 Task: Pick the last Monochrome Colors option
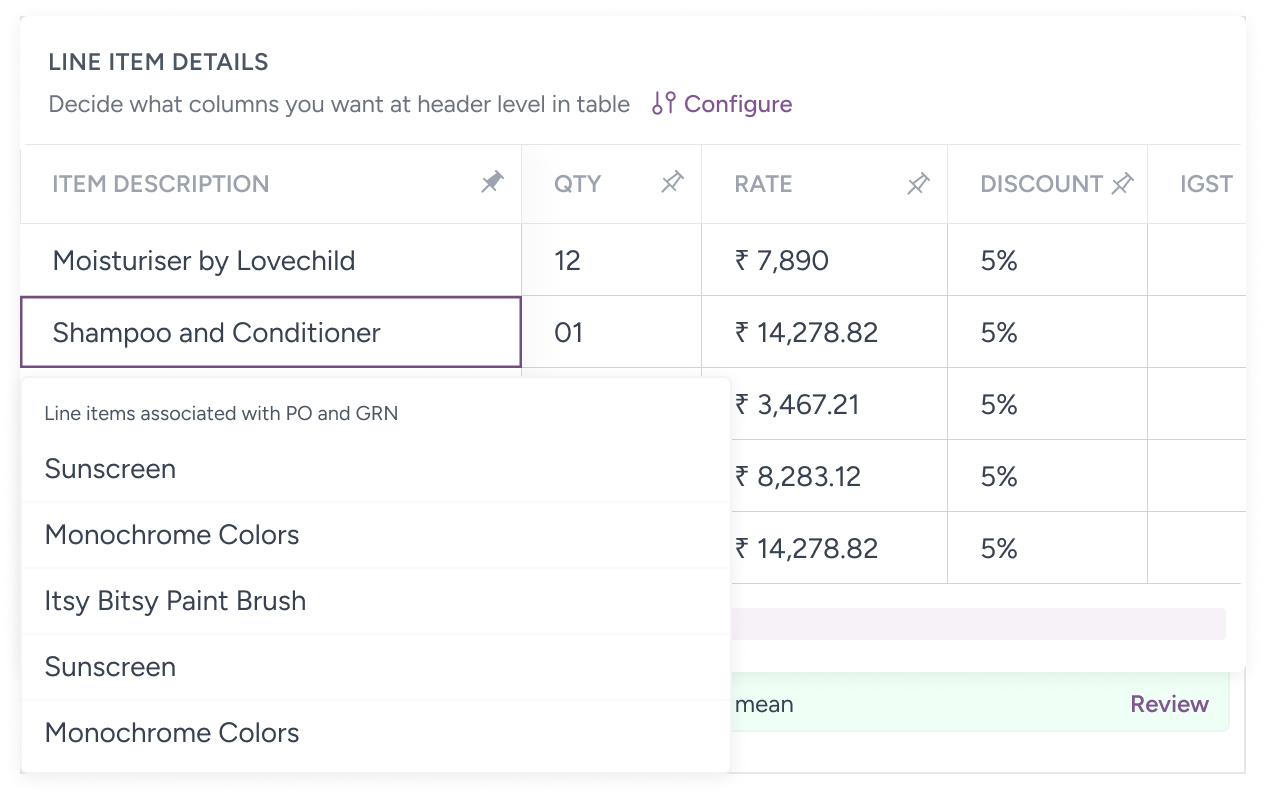(172, 733)
